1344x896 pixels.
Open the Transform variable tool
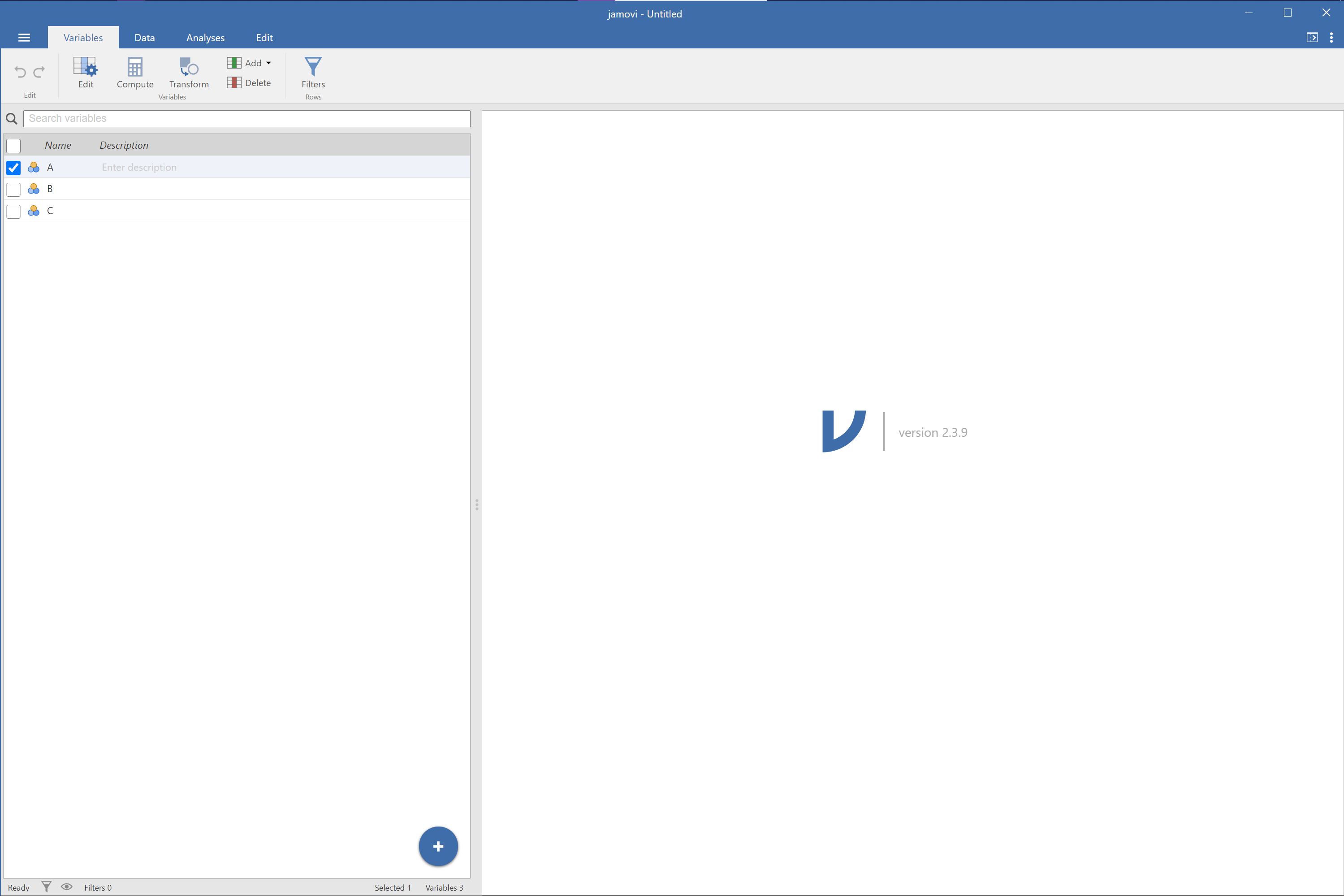pyautogui.click(x=189, y=73)
